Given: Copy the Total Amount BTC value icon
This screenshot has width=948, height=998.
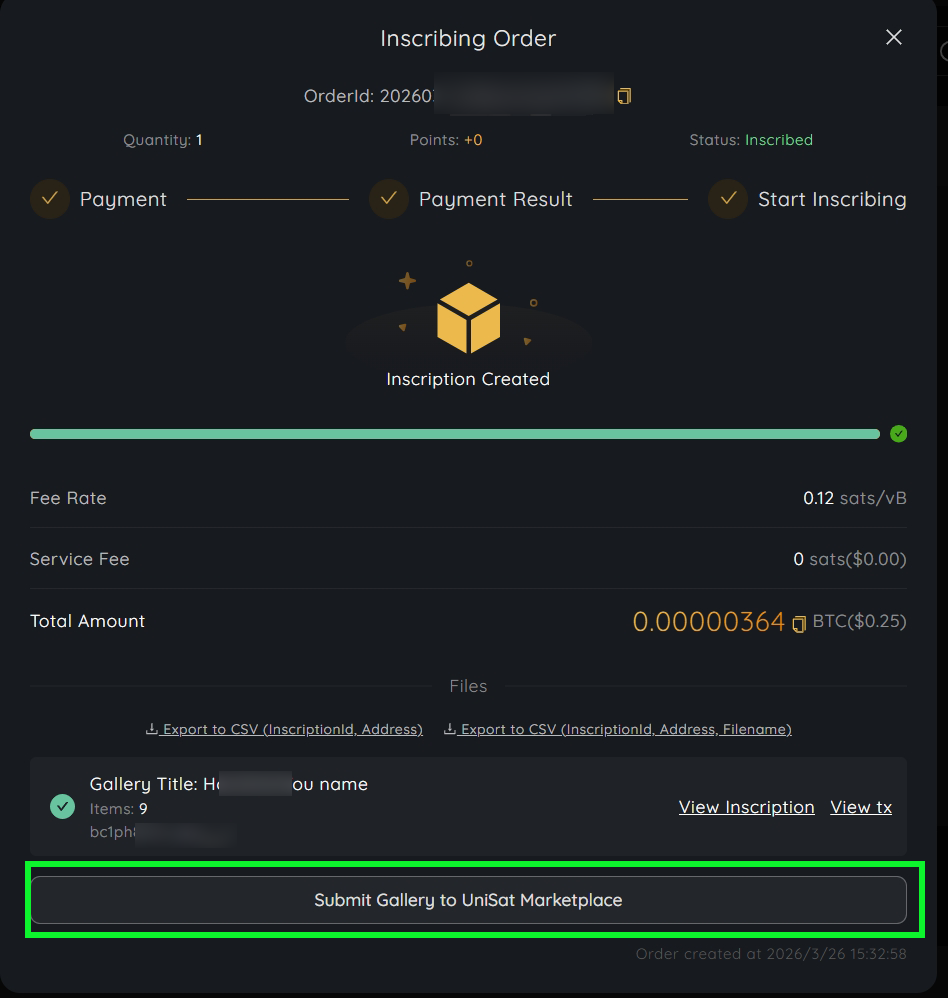Looking at the screenshot, I should 799,624.
